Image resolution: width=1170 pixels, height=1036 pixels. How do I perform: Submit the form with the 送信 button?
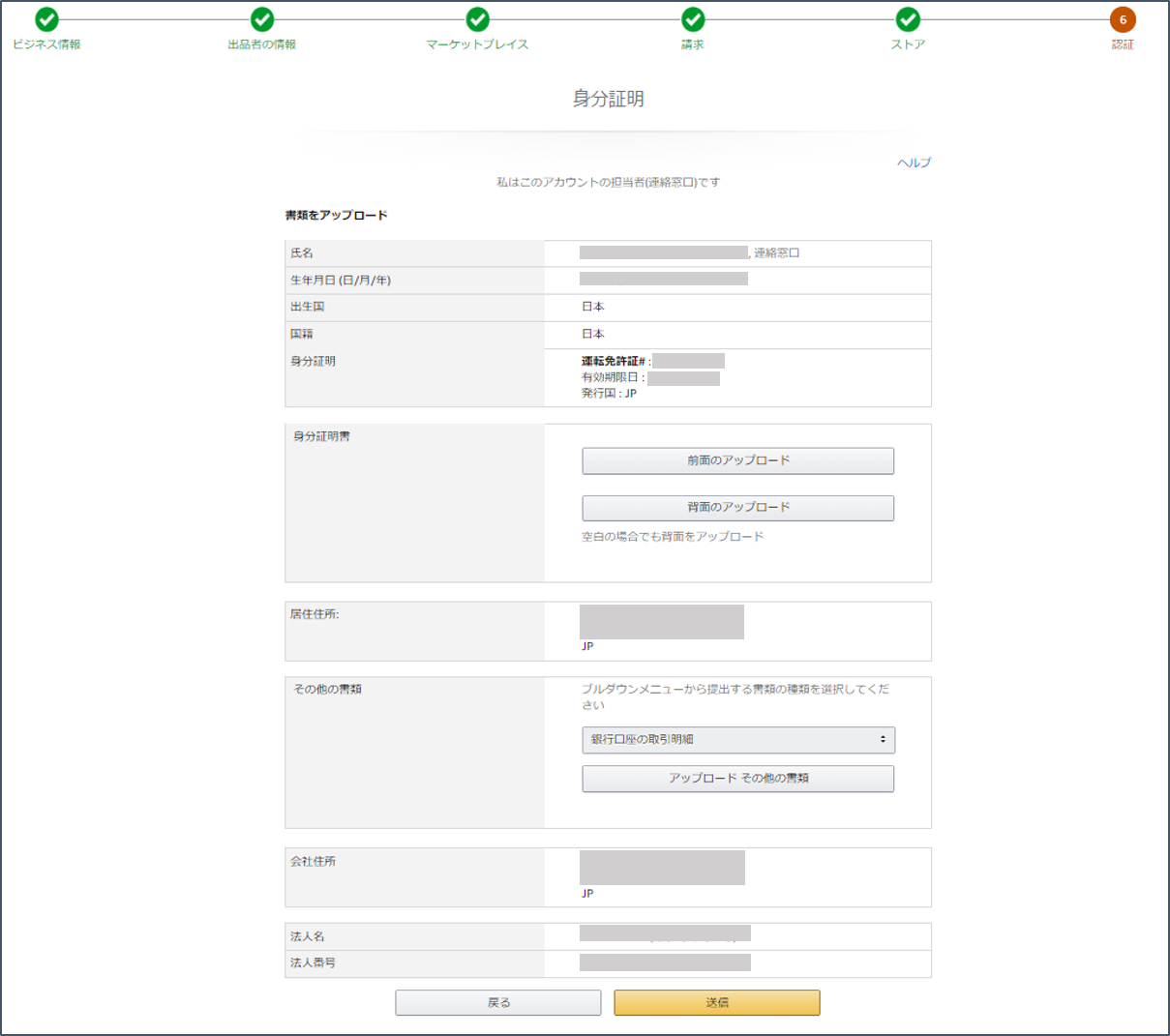click(717, 1003)
